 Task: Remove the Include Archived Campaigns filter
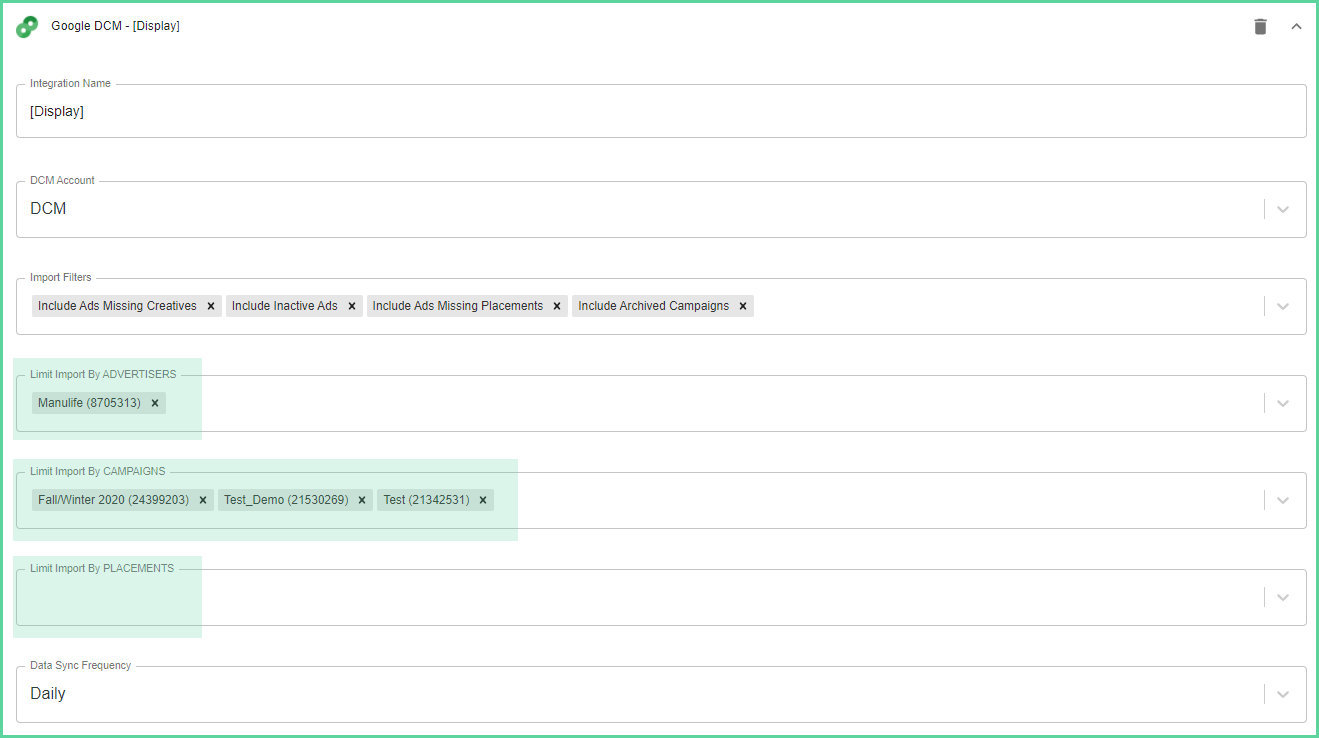[743, 306]
